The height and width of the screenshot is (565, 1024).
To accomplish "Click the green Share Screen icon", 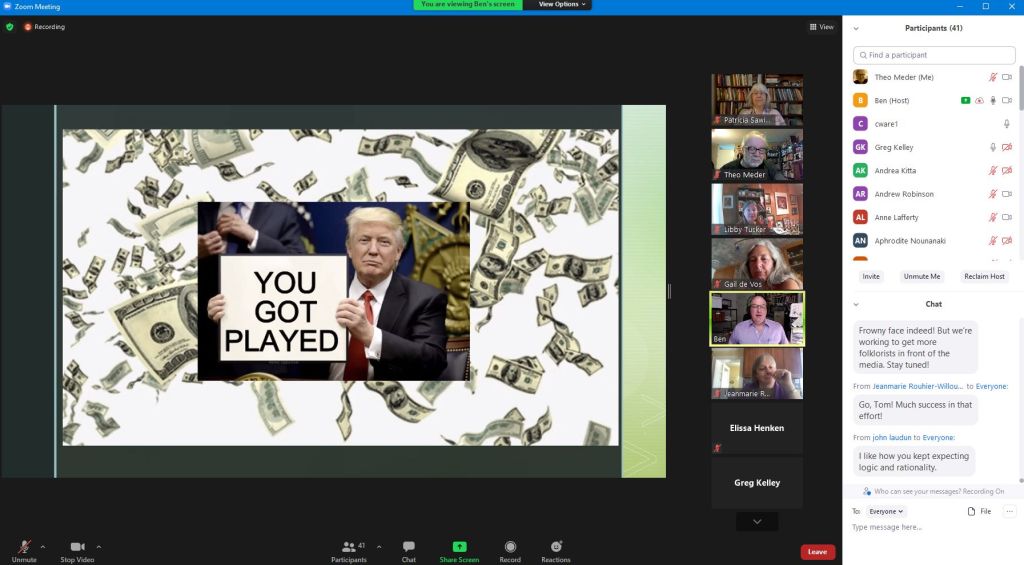I will point(459,547).
